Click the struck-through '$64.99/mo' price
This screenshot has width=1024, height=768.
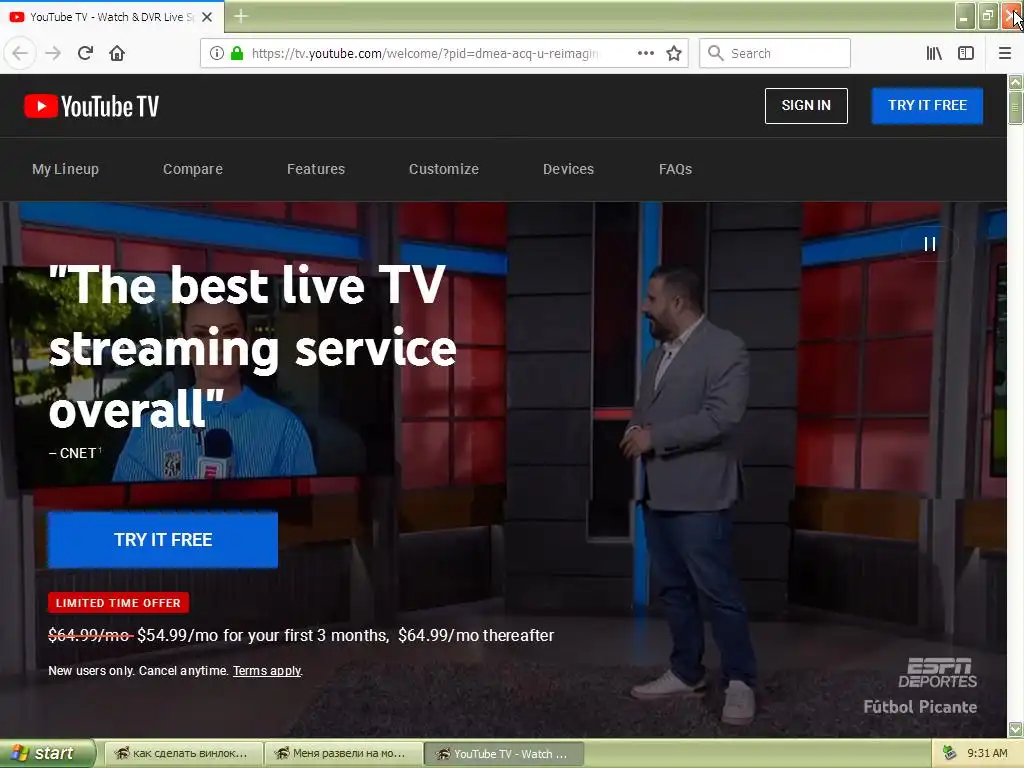pyautogui.click(x=89, y=635)
